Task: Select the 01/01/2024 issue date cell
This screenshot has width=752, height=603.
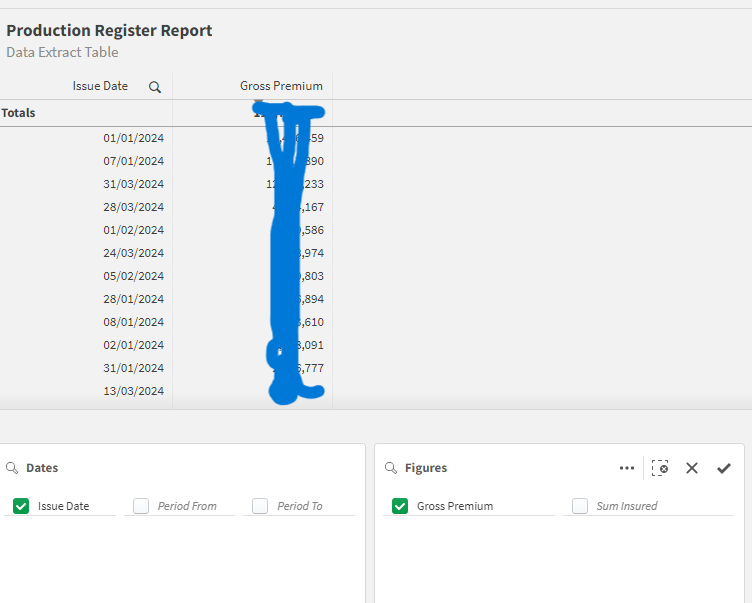Action: (133, 138)
